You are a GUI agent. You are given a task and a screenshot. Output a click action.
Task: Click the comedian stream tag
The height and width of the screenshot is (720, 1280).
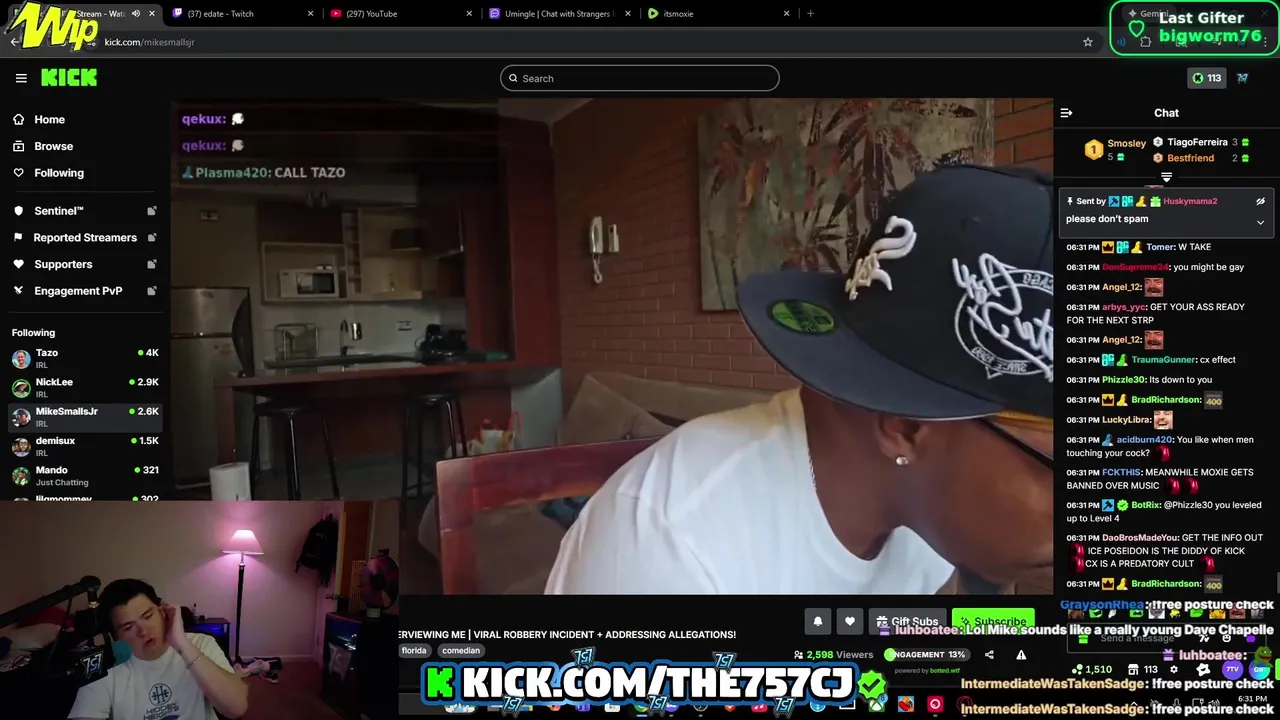point(461,651)
